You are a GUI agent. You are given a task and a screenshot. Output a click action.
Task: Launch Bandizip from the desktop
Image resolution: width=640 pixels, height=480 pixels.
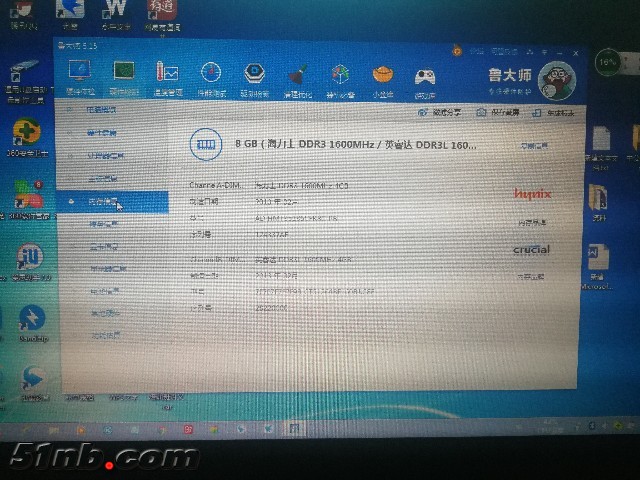(x=30, y=322)
